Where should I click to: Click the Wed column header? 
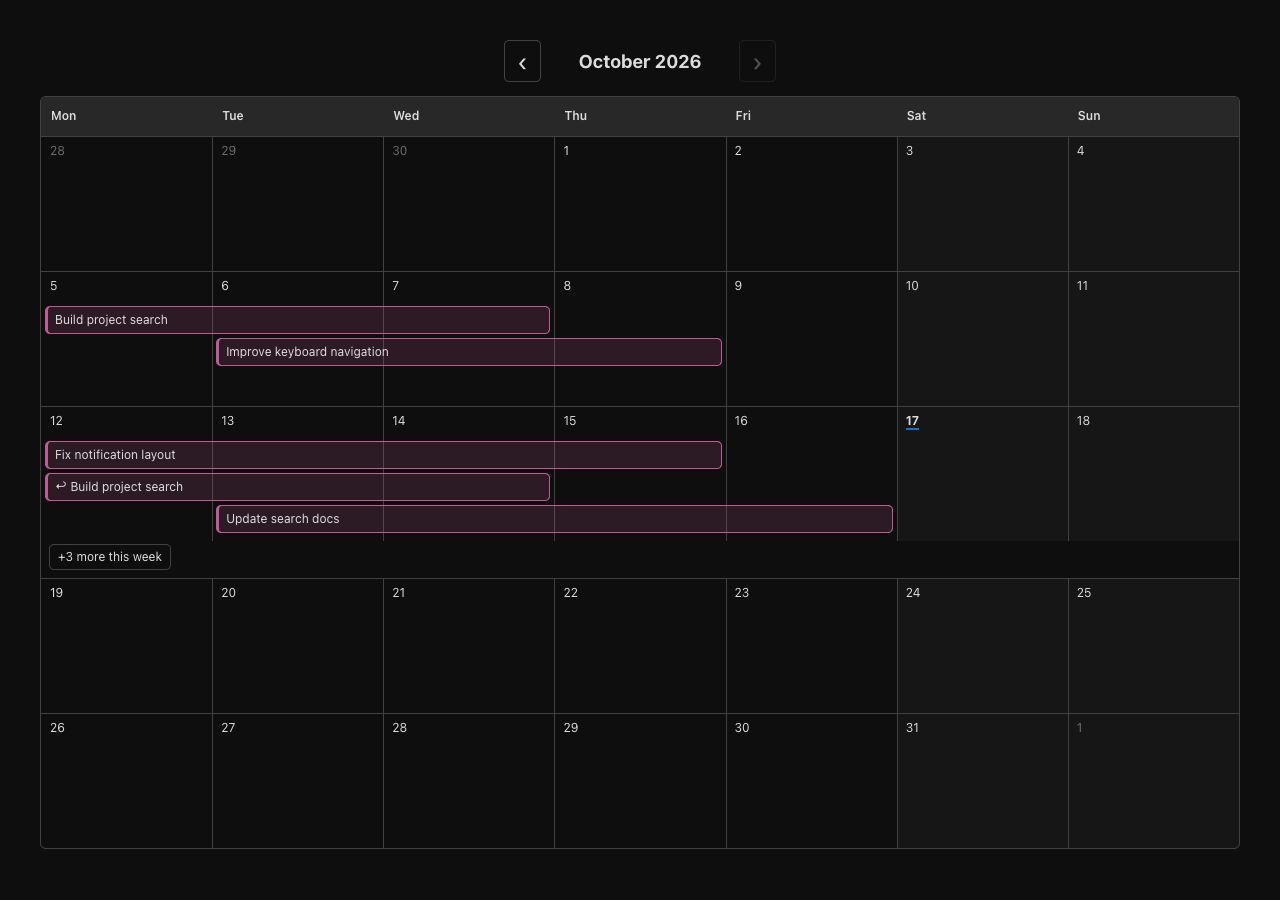pos(406,116)
